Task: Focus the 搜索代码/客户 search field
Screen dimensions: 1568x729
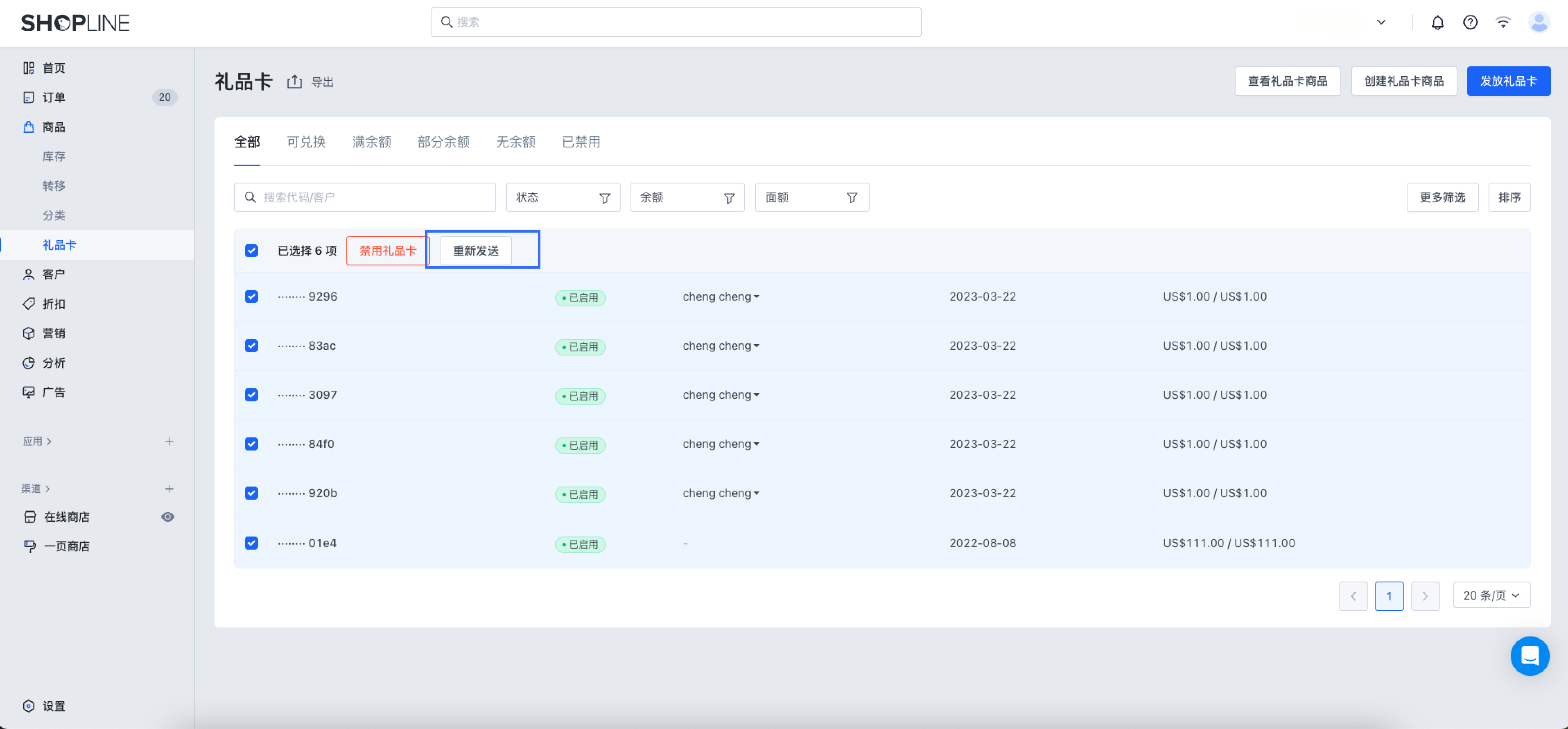Action: [x=365, y=198]
